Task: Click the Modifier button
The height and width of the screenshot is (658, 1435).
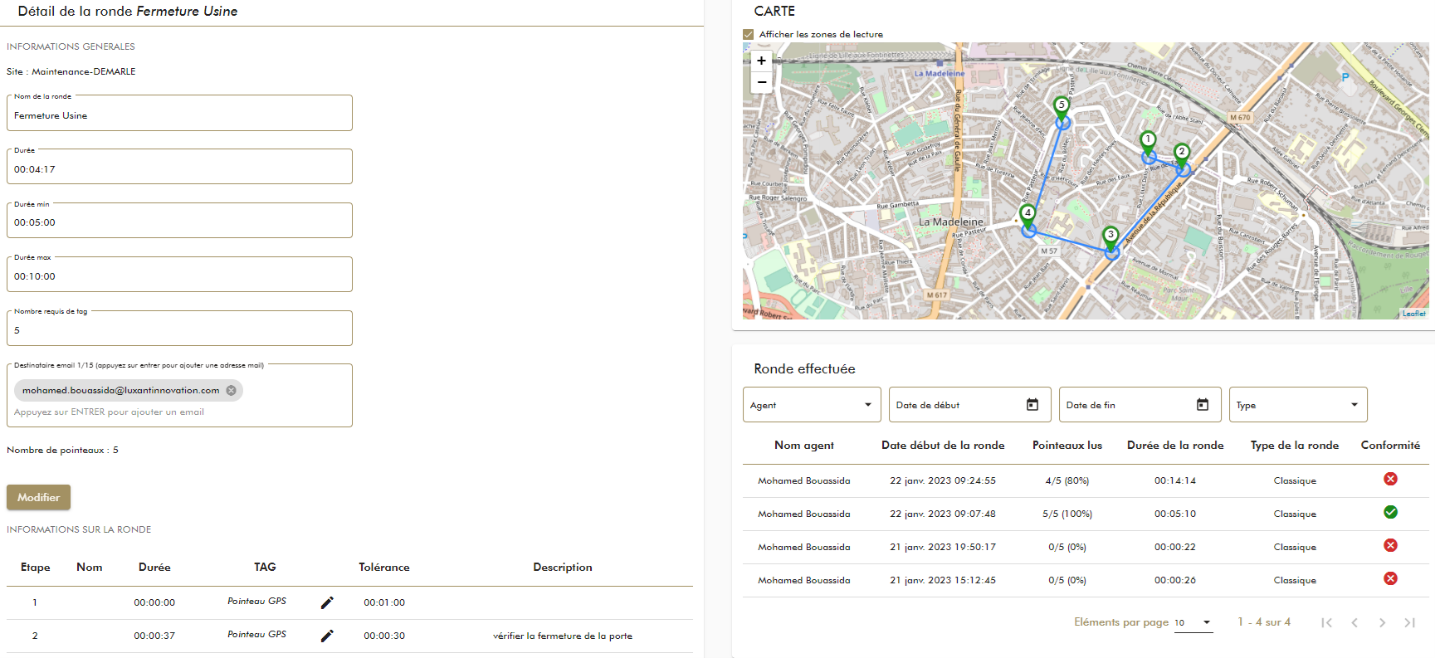Action: point(38,497)
